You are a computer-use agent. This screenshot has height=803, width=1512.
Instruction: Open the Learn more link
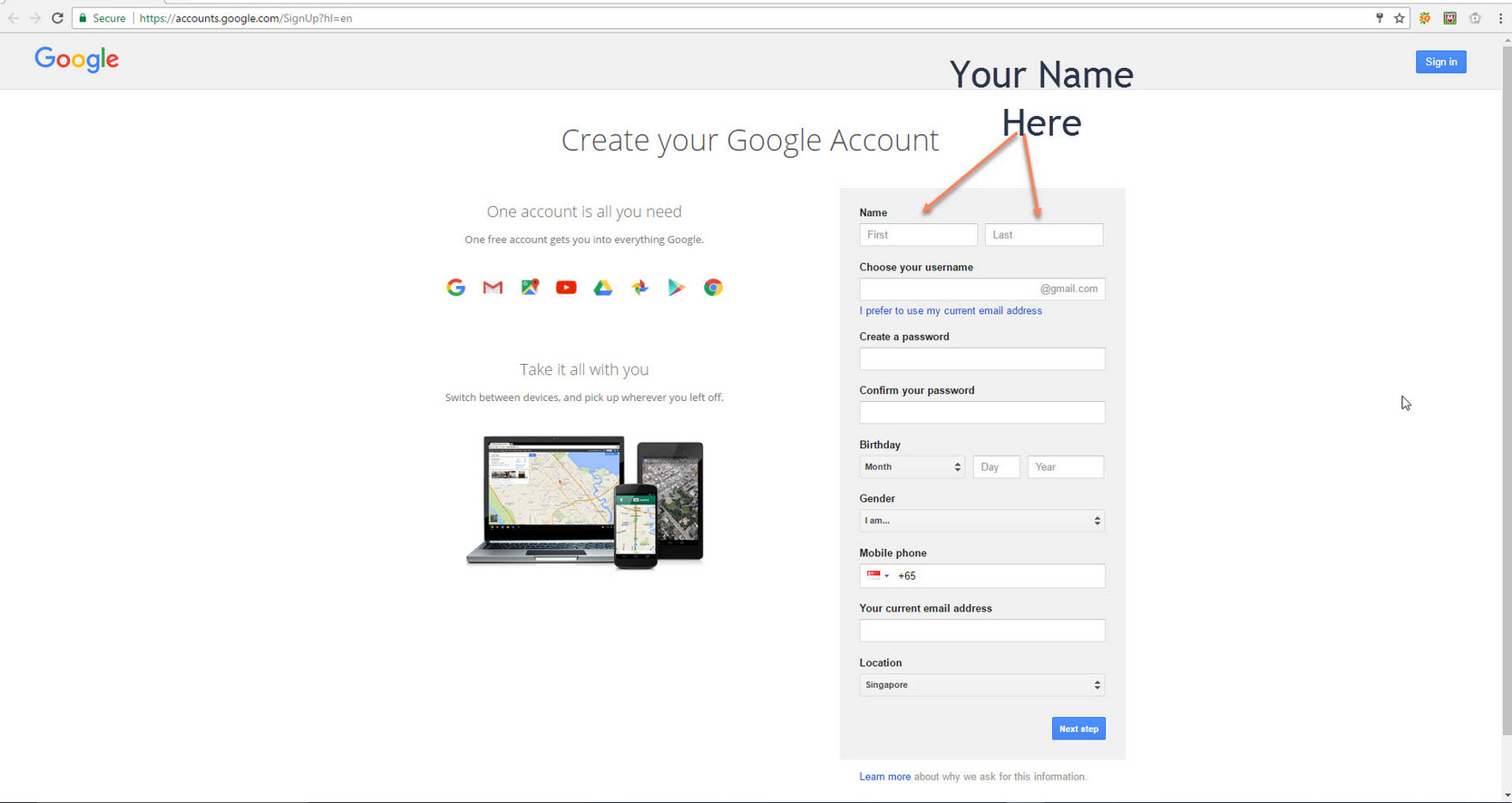tap(884, 777)
